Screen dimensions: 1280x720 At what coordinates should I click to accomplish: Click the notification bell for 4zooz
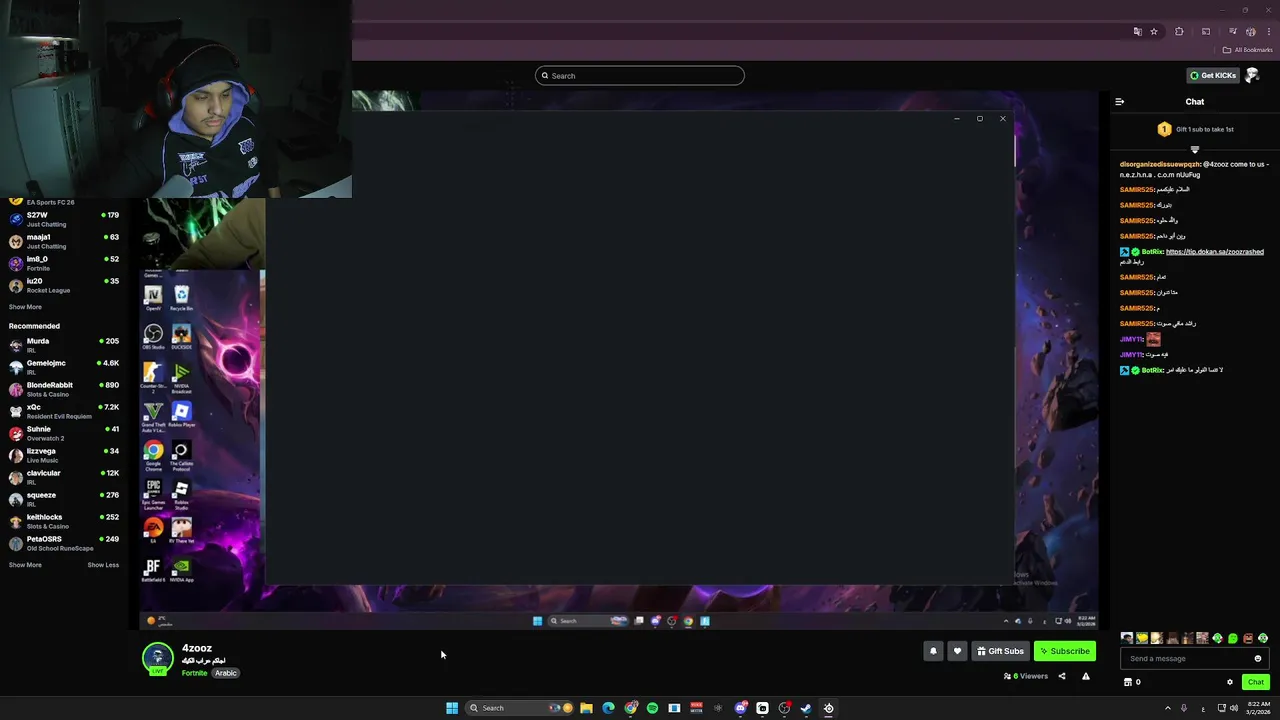pyautogui.click(x=933, y=651)
